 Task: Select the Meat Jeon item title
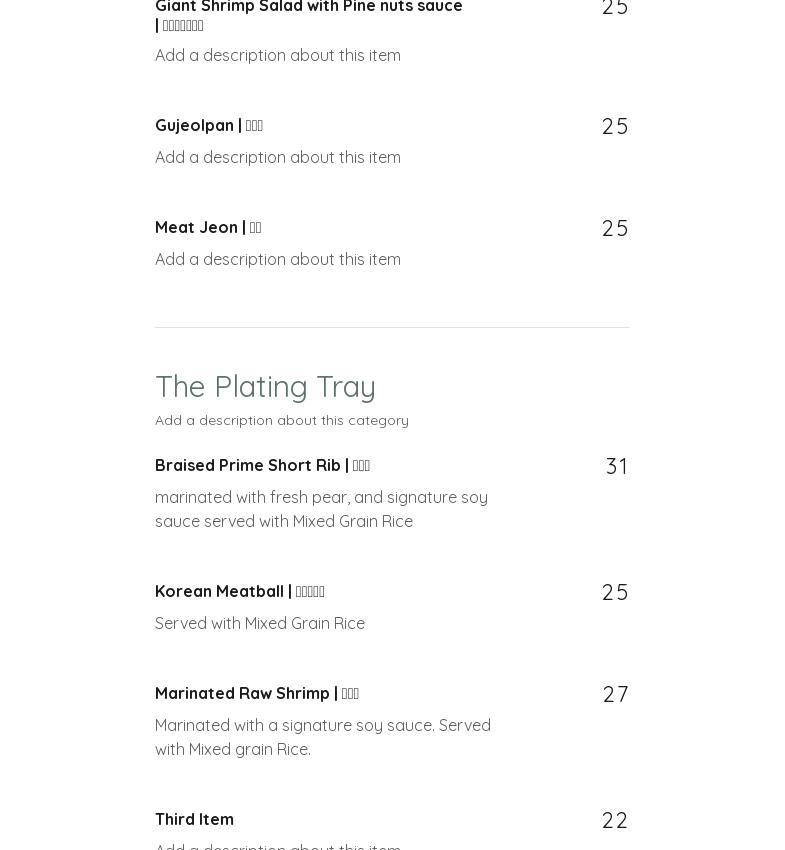(x=207, y=227)
